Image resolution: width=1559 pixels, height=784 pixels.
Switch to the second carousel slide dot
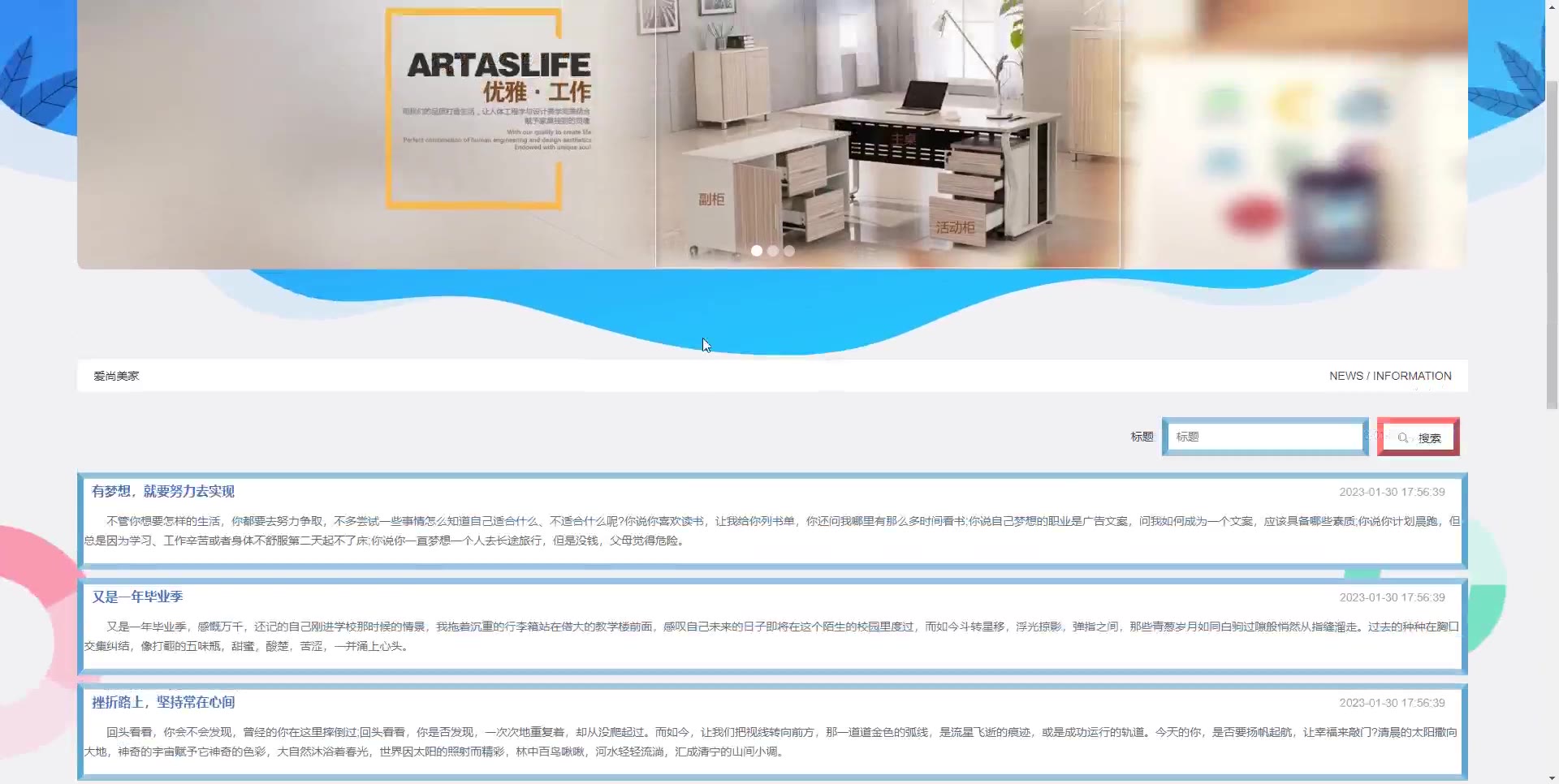coord(773,251)
